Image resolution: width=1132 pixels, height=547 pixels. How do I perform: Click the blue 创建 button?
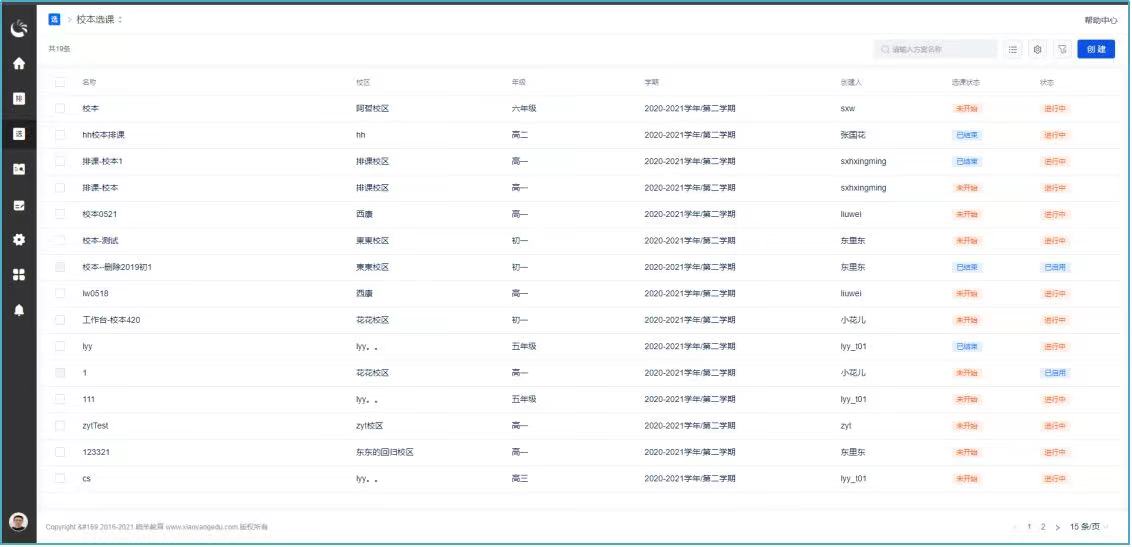point(1096,49)
